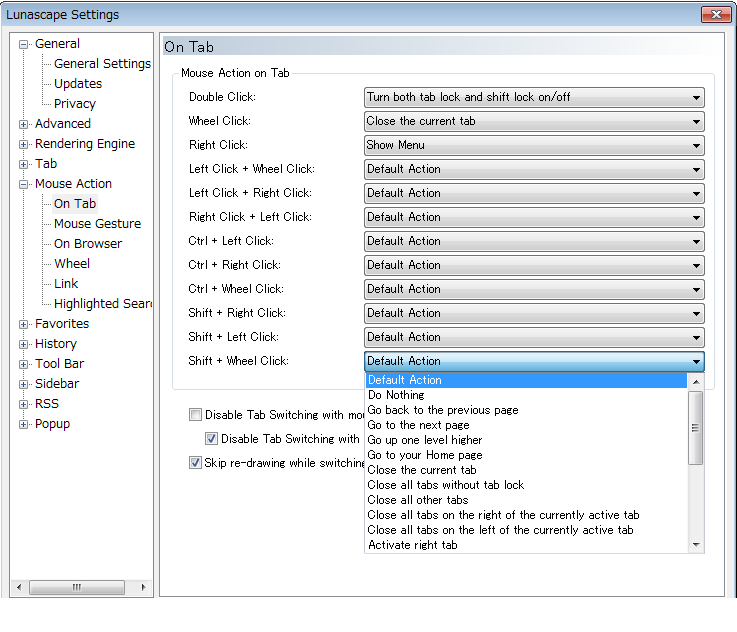Image resolution: width=737 pixels, height=632 pixels.
Task: Uncheck the indented Disable Tab Switching checkbox
Action: click(x=211, y=439)
